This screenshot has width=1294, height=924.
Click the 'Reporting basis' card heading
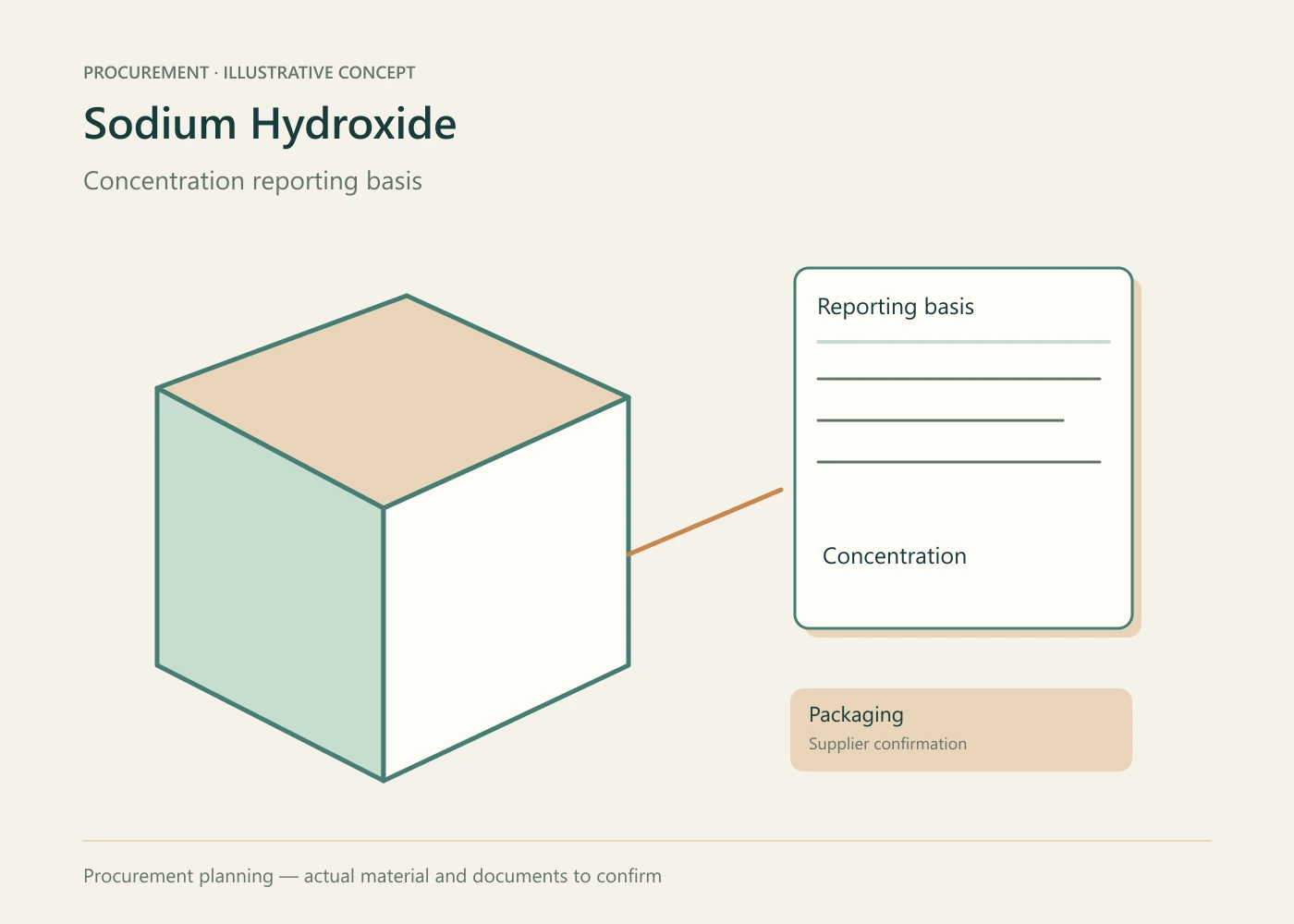tap(896, 307)
